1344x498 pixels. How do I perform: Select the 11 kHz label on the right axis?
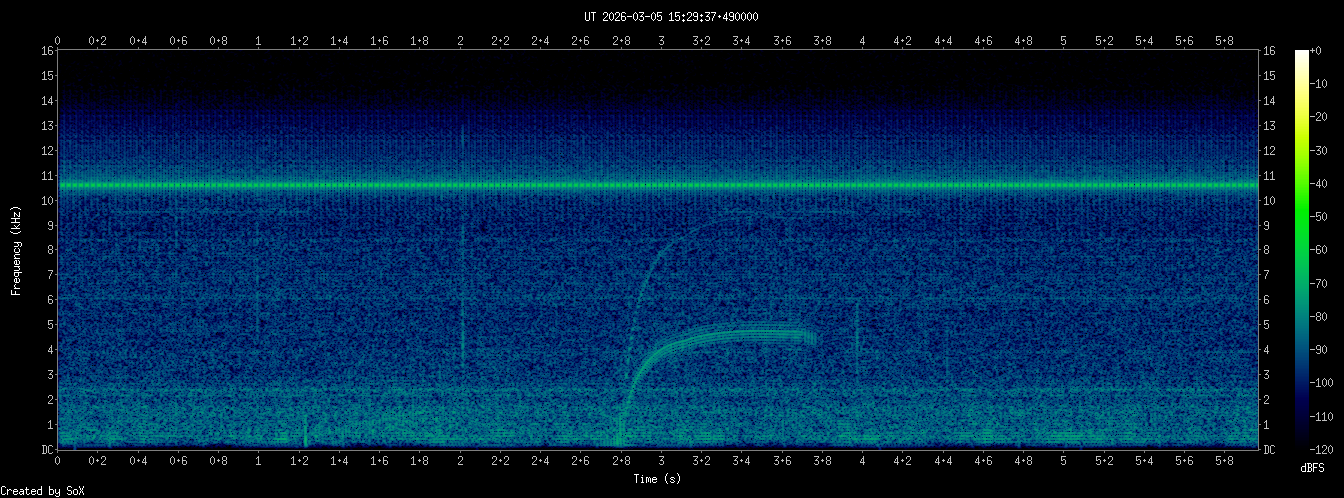click(x=1269, y=176)
